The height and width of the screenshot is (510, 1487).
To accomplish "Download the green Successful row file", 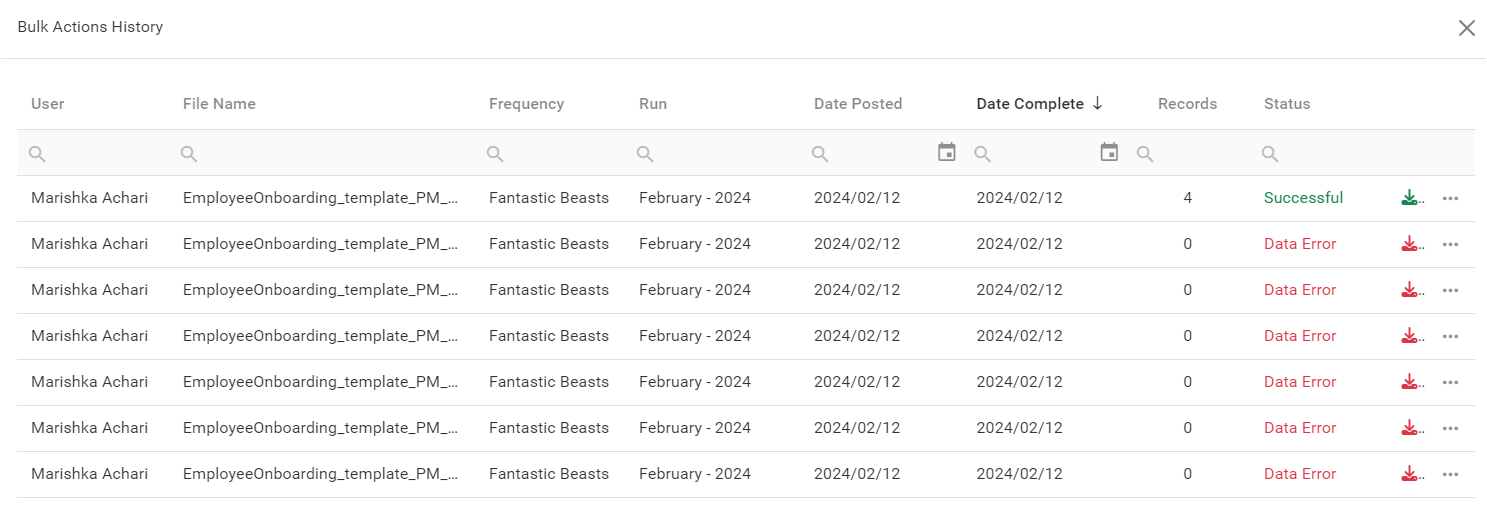I will coord(1411,198).
